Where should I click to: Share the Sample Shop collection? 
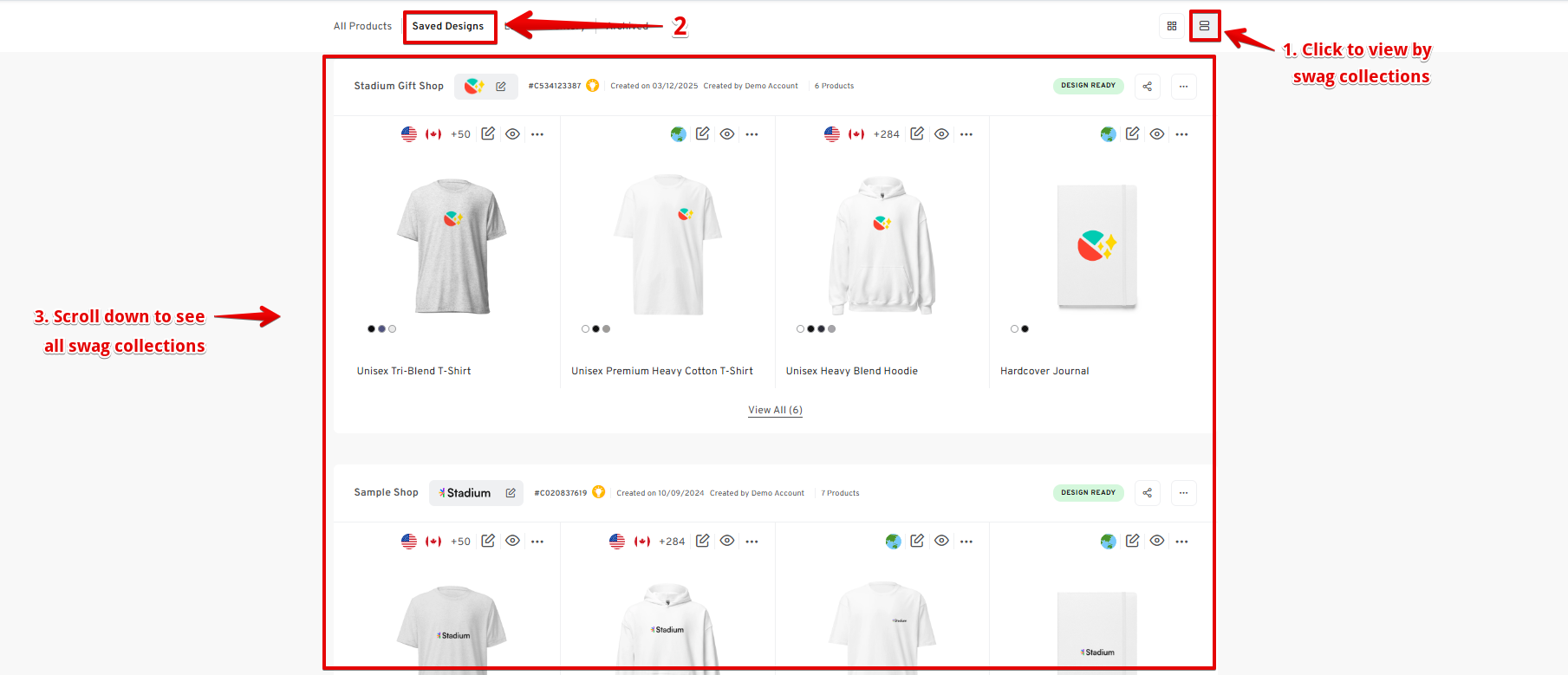click(x=1147, y=493)
